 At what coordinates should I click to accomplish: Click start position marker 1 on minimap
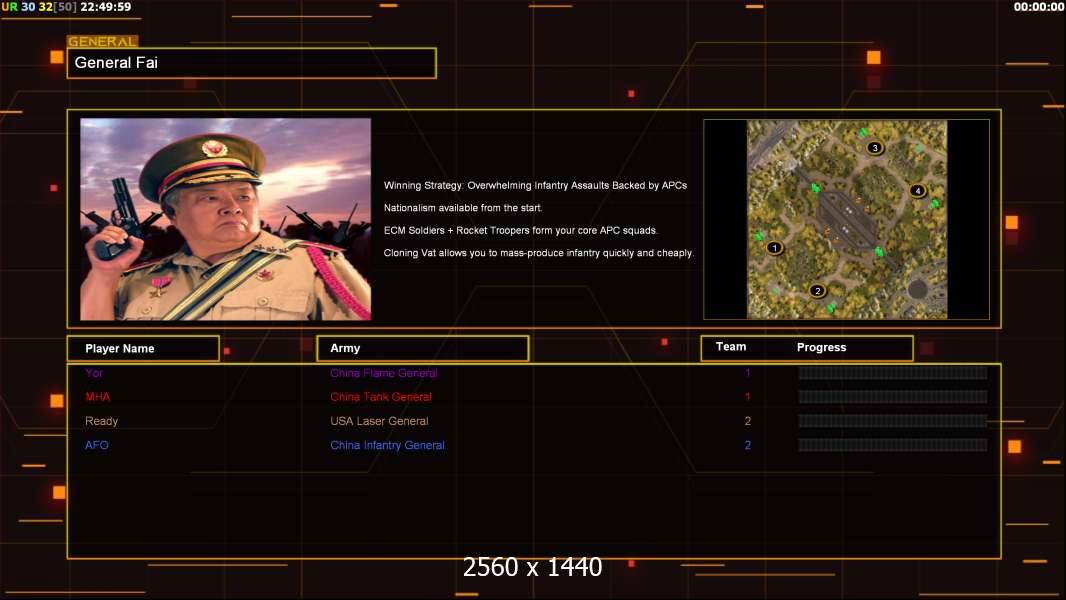pos(774,248)
